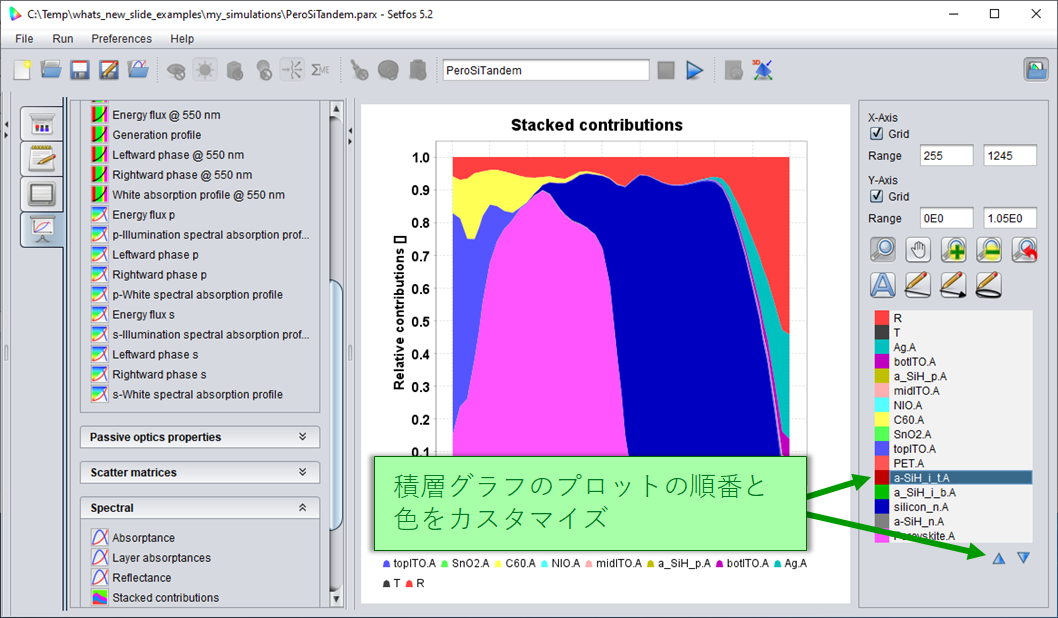Click the zoom out minus magnifier

(x=989, y=250)
